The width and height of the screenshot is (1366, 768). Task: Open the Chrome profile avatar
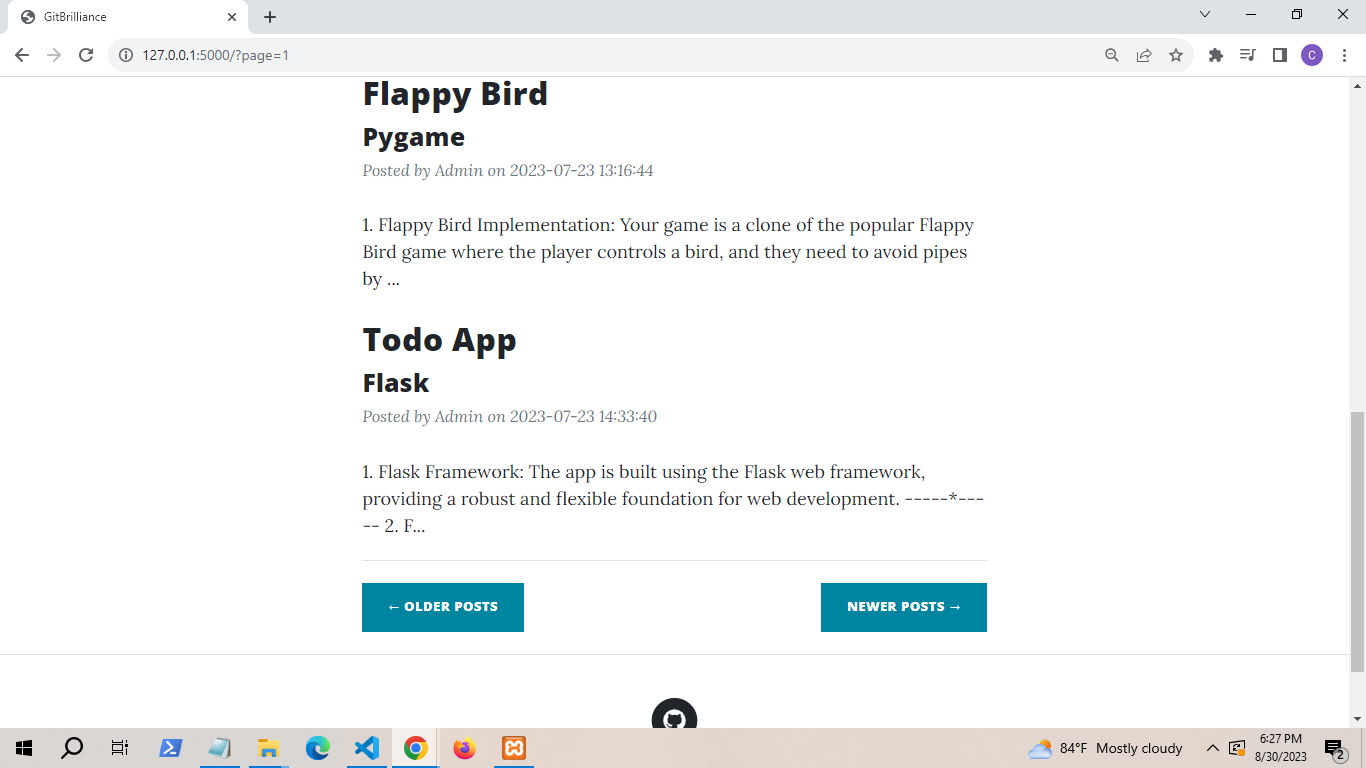coord(1312,55)
